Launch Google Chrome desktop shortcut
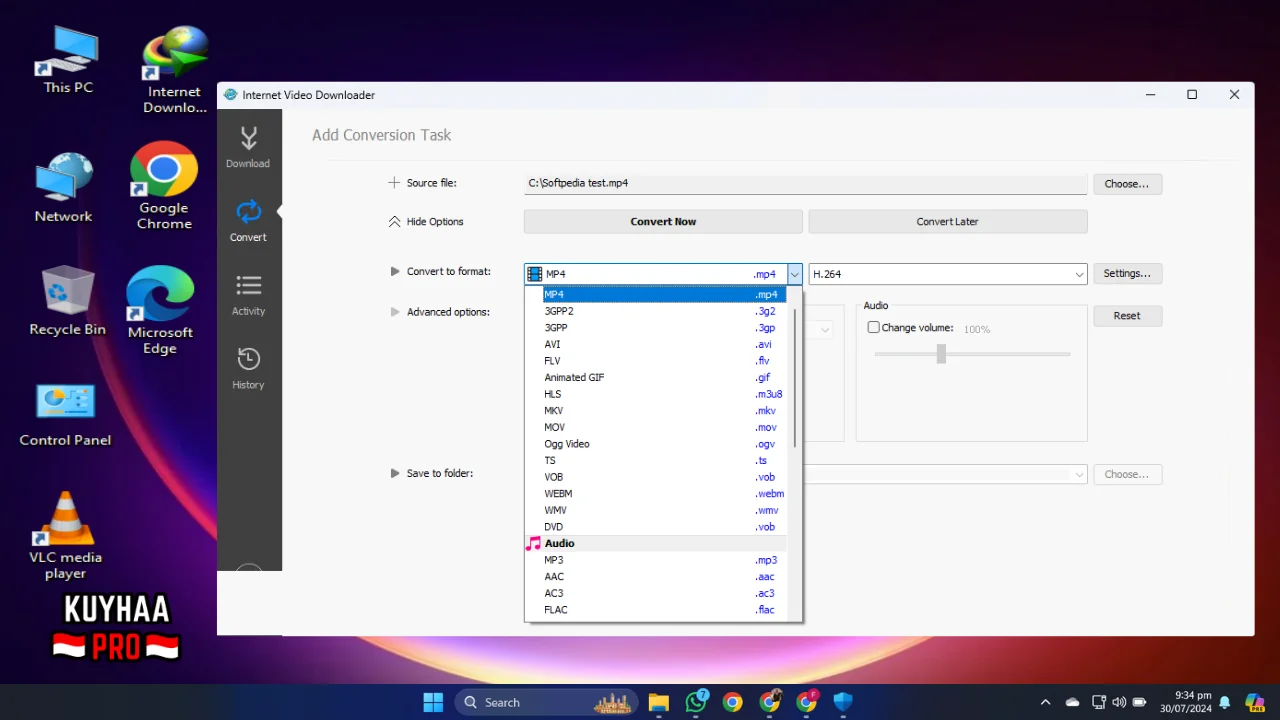 tap(163, 186)
